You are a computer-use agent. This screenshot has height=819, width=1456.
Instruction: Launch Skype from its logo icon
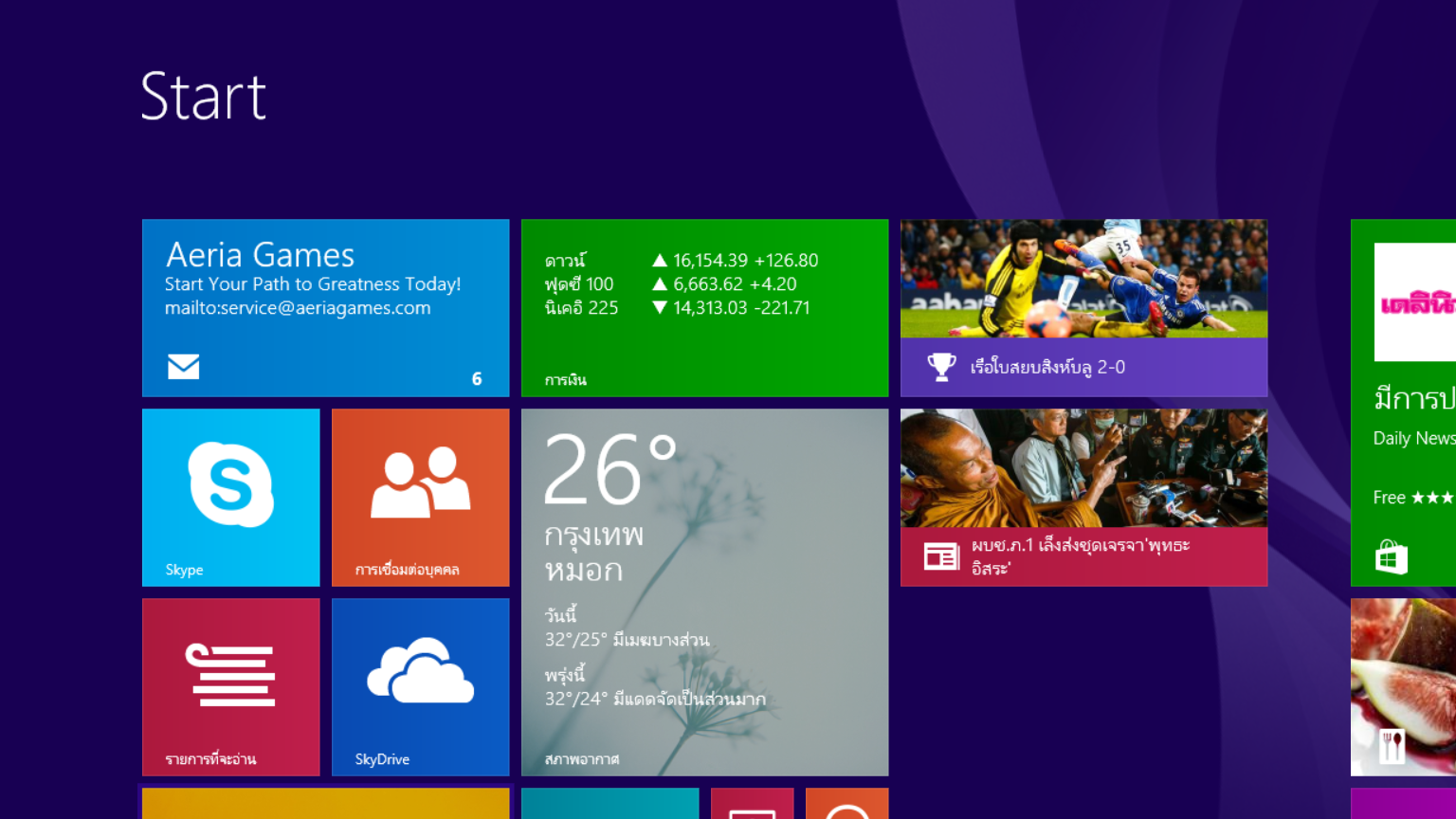click(x=230, y=484)
